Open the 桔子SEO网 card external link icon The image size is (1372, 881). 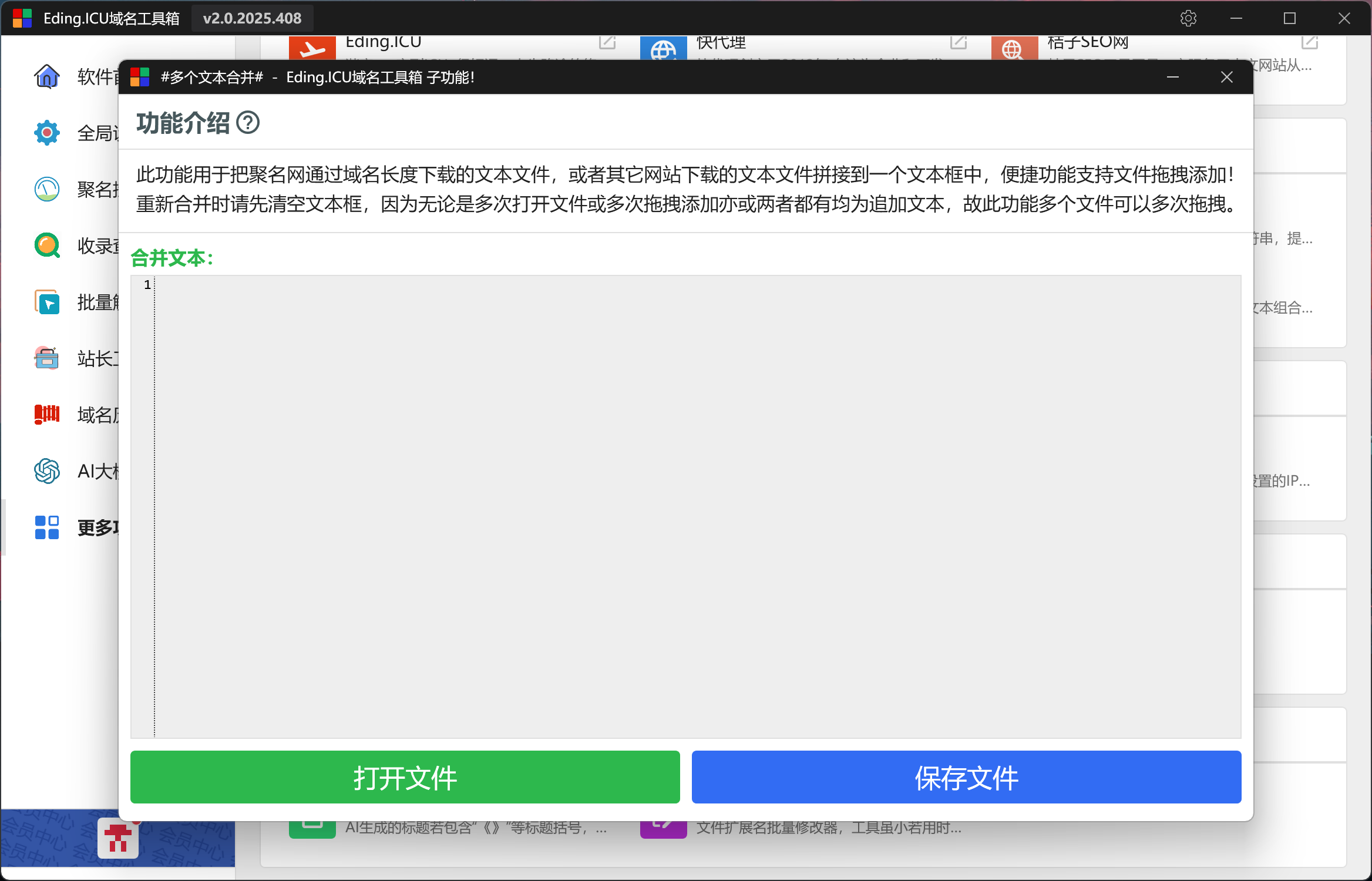coord(1310,42)
